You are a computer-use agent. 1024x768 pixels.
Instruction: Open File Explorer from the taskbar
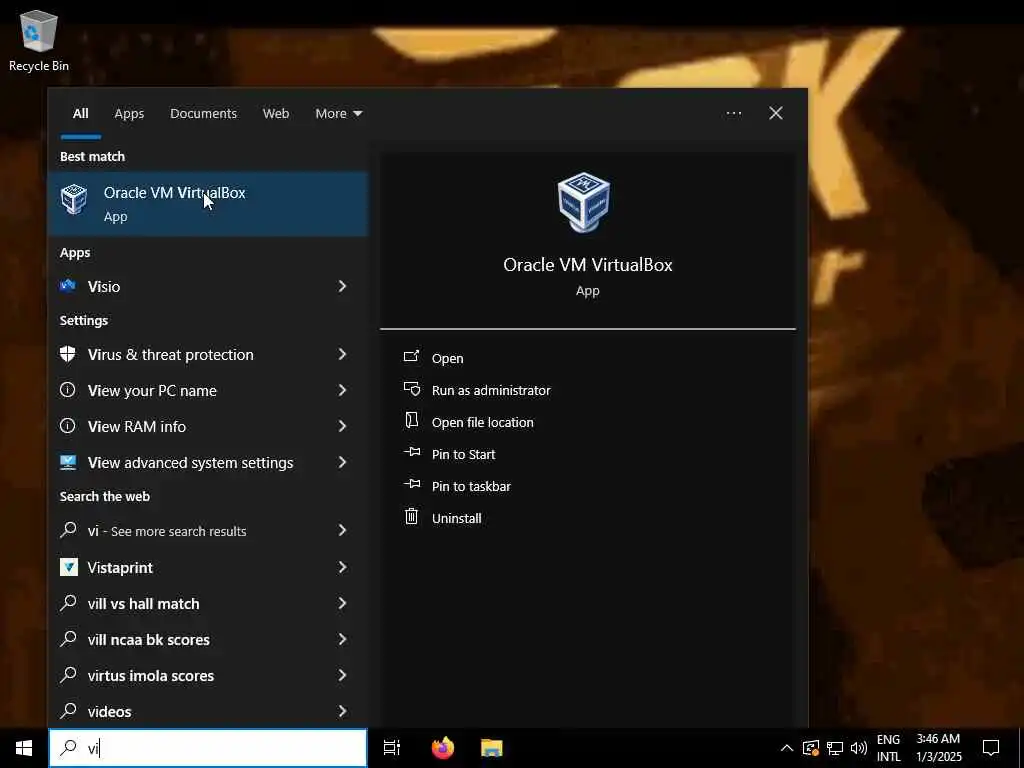tap(492, 748)
